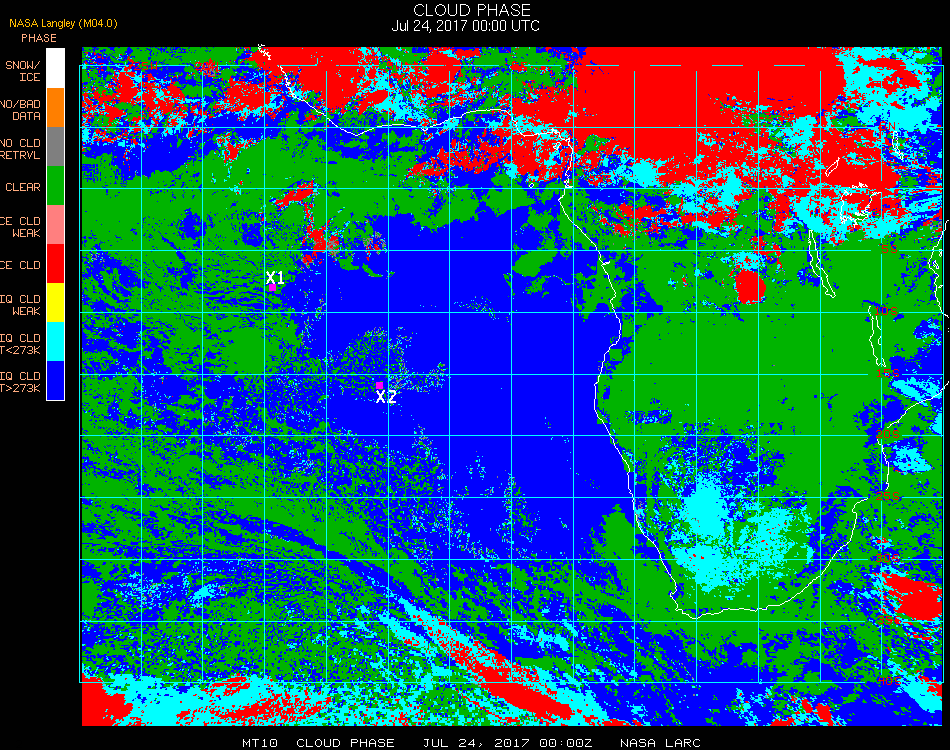
Task: Click the NASA LARC footer text
Action: coord(660,743)
